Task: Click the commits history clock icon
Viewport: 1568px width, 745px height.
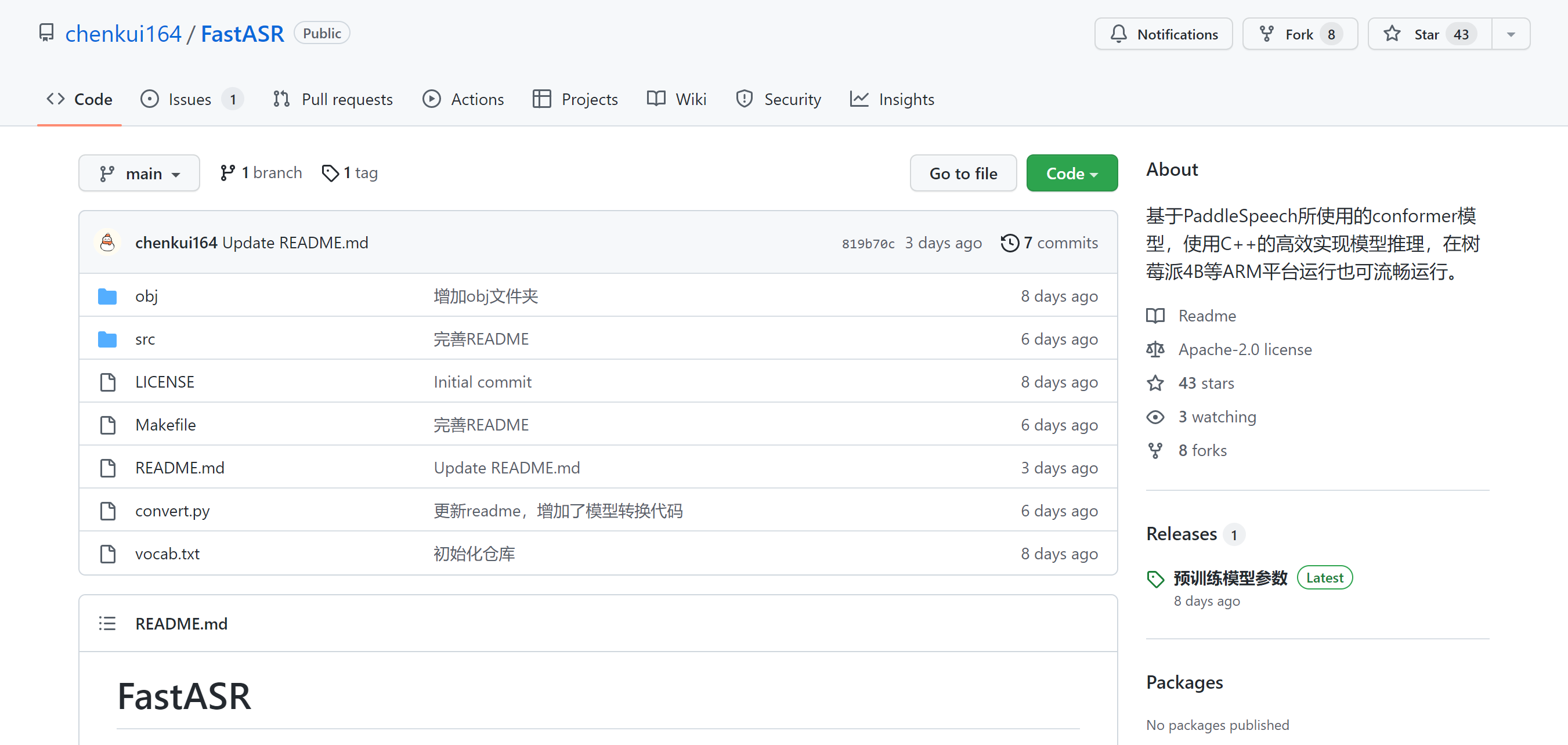Action: pos(1010,243)
